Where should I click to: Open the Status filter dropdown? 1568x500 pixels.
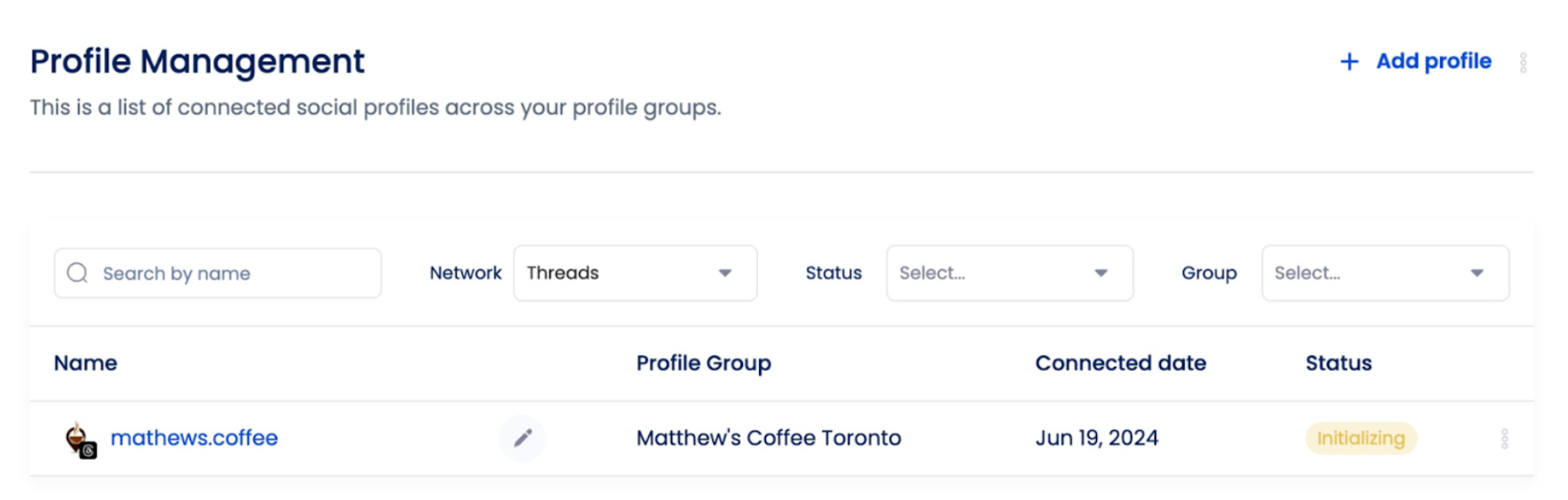(x=1009, y=273)
